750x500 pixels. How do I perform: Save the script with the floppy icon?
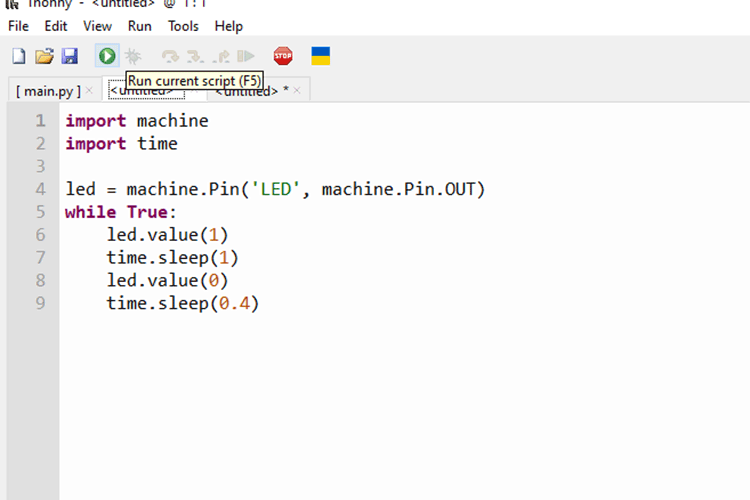[70, 56]
